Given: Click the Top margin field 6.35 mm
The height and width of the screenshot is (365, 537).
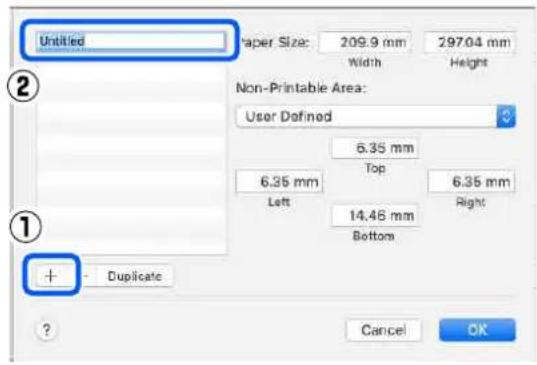Looking at the screenshot, I should [375, 148].
